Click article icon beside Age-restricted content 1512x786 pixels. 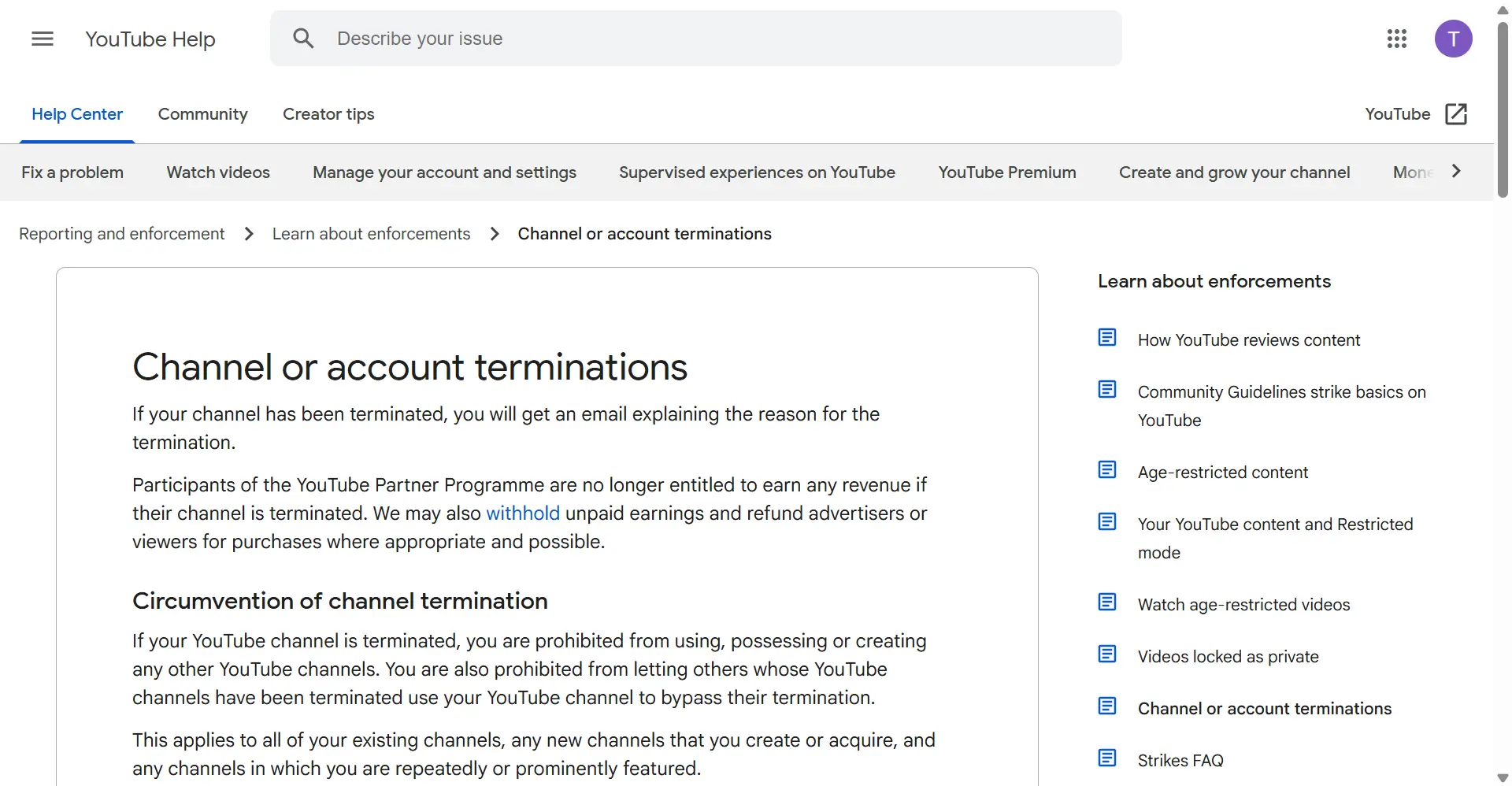[x=1107, y=470]
